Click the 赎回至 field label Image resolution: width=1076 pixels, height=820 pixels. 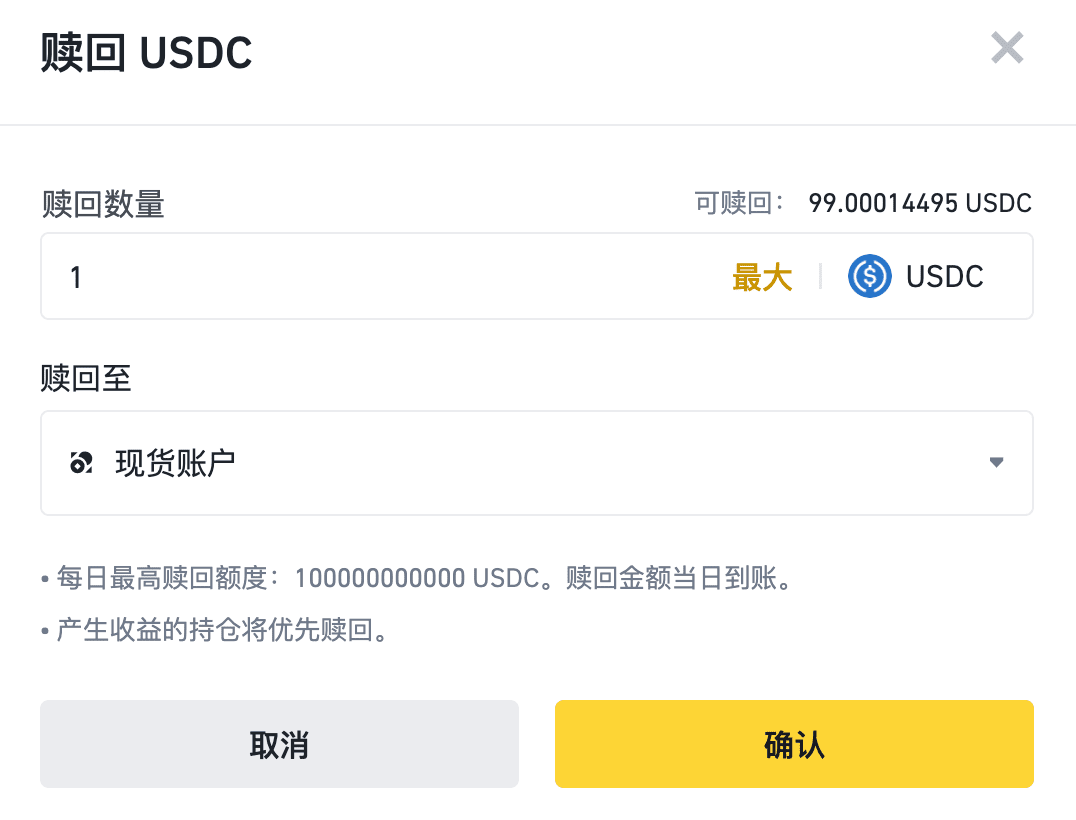[86, 379]
